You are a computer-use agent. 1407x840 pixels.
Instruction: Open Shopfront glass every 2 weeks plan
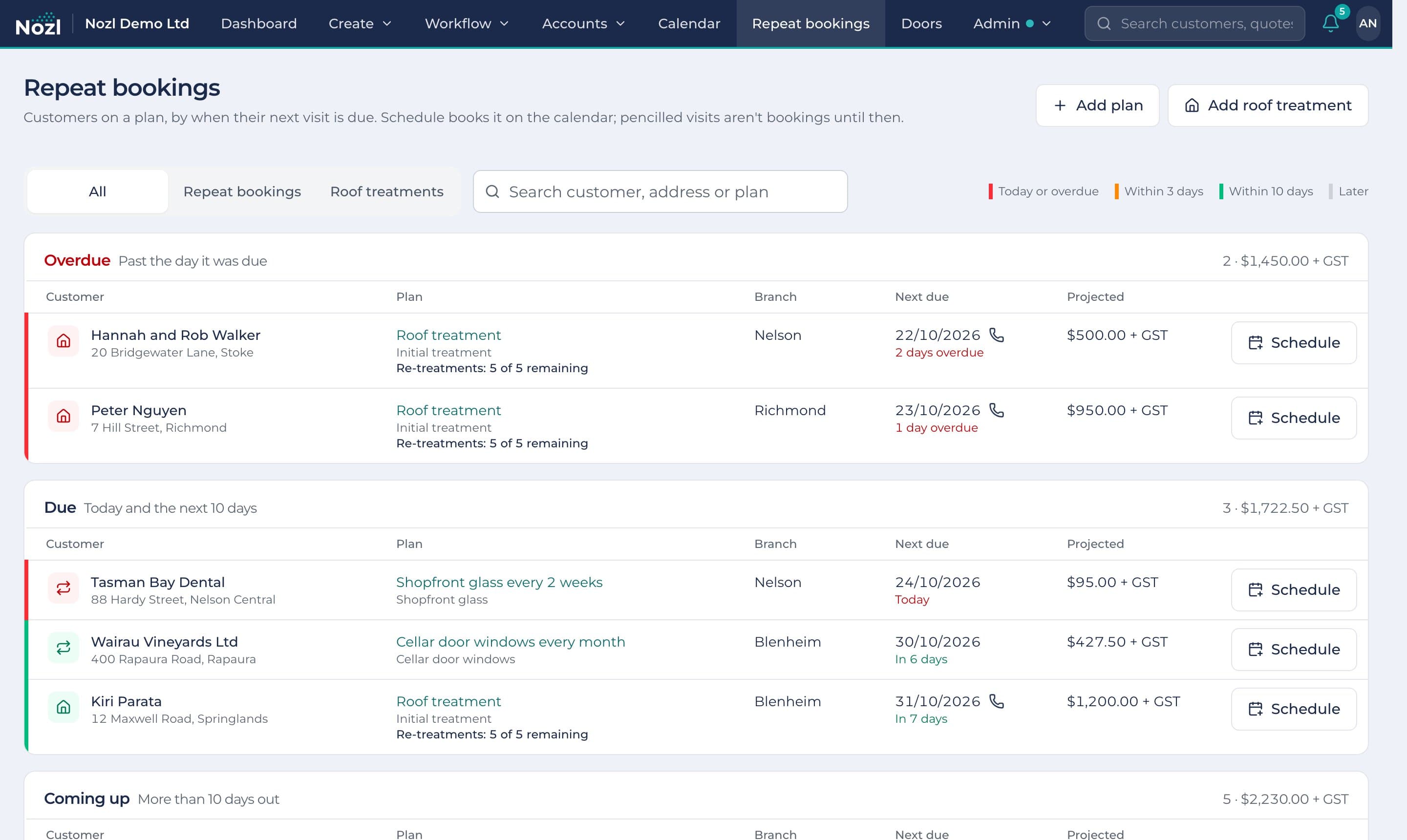click(x=499, y=582)
